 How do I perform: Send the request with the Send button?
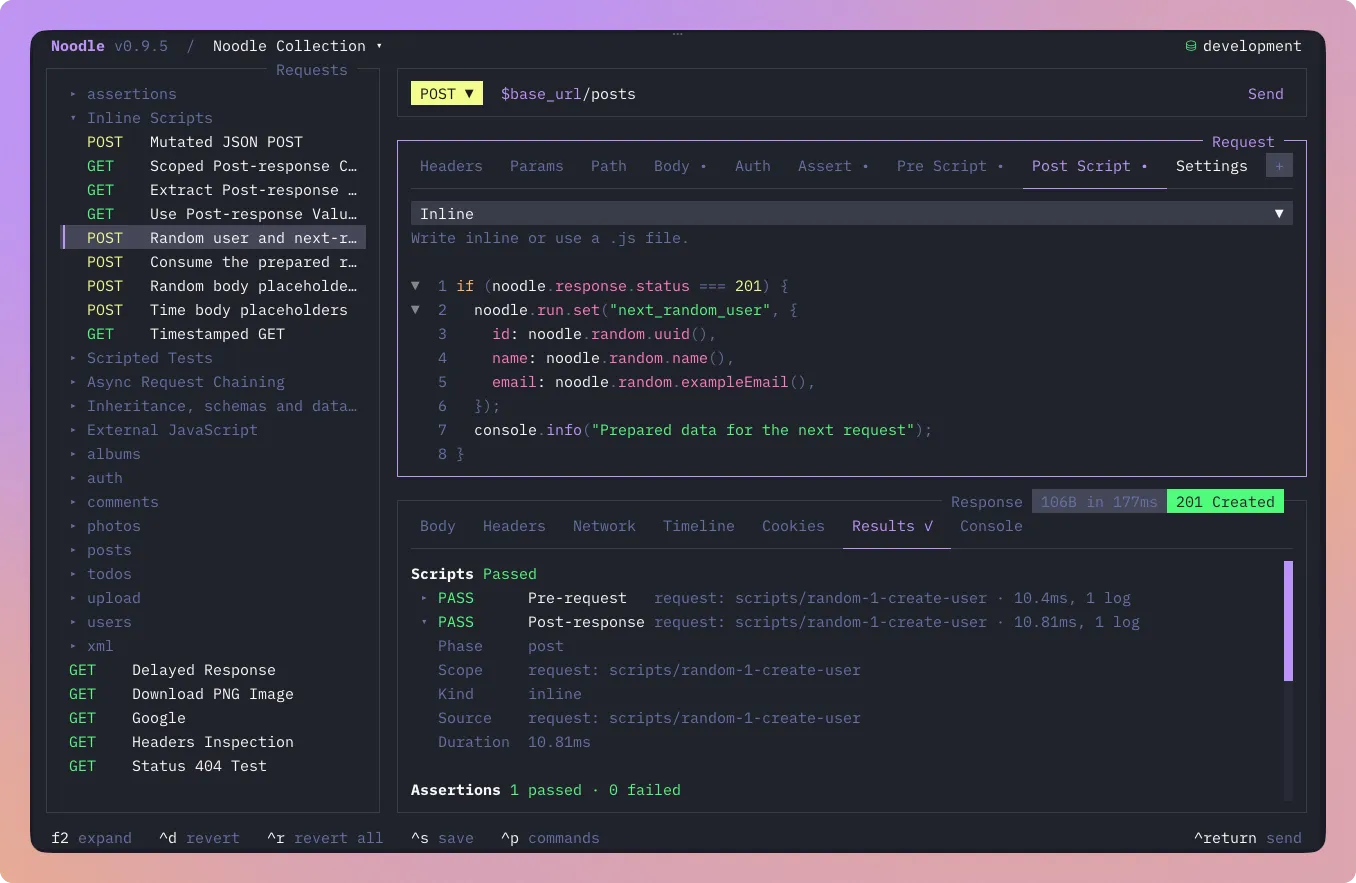coord(1265,94)
